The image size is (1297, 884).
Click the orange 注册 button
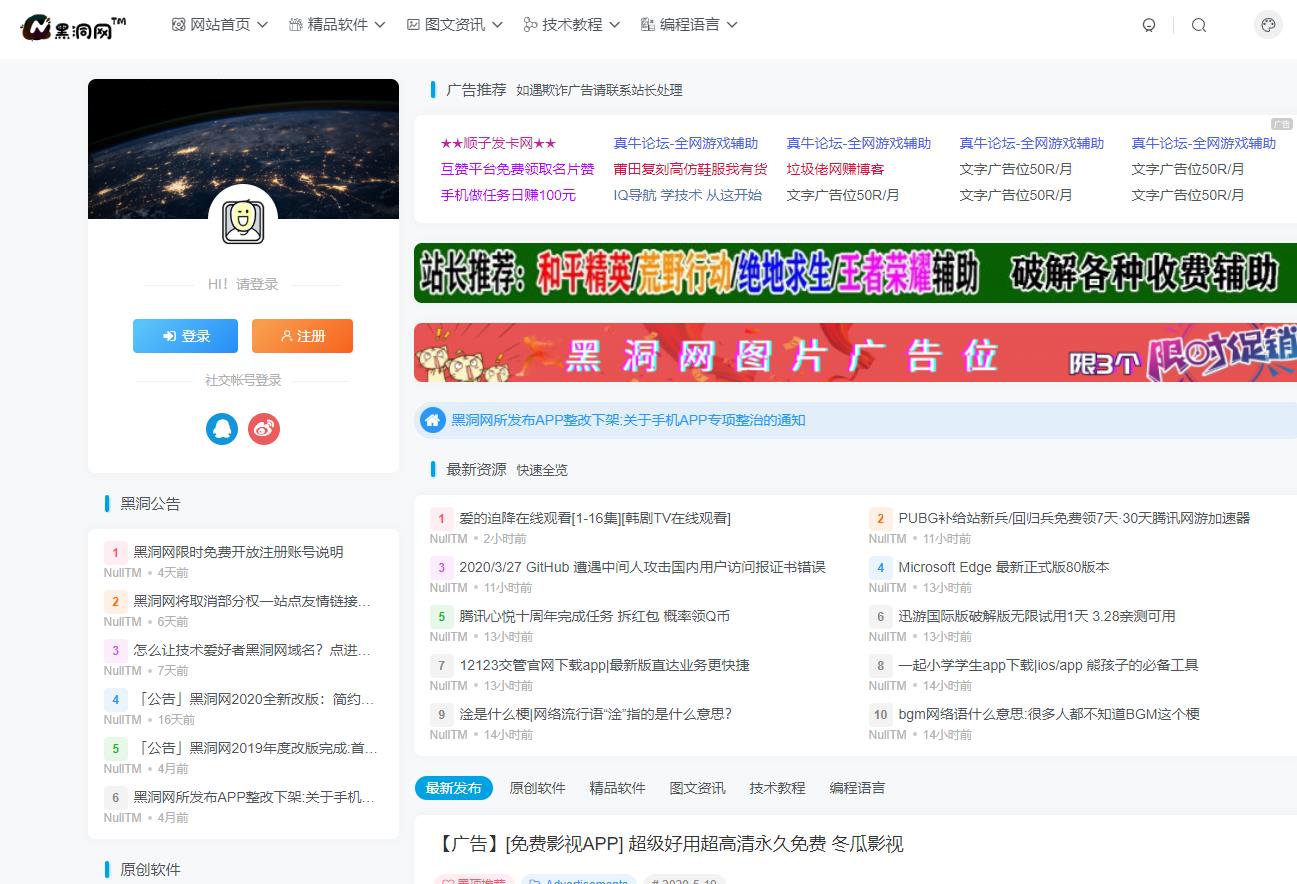coord(303,336)
